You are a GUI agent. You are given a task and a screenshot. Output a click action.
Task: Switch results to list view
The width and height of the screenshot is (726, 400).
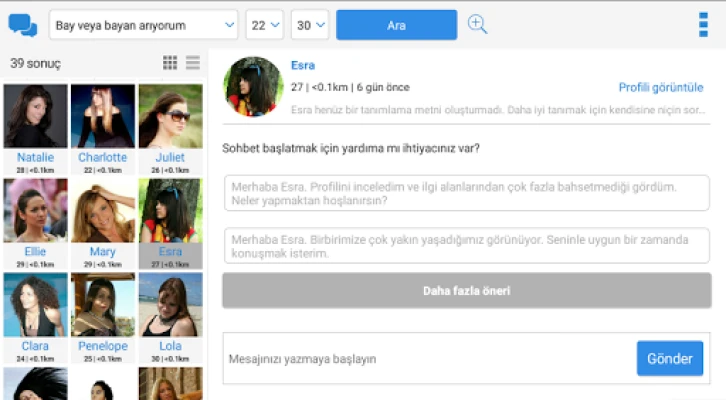coord(193,63)
